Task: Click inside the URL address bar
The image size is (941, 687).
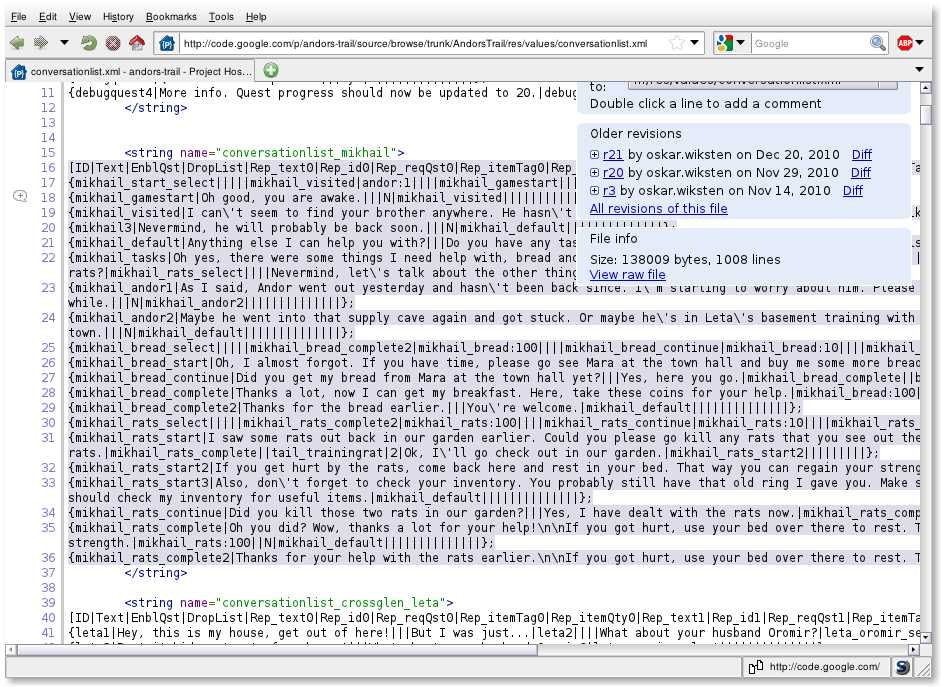Action: (x=420, y=43)
